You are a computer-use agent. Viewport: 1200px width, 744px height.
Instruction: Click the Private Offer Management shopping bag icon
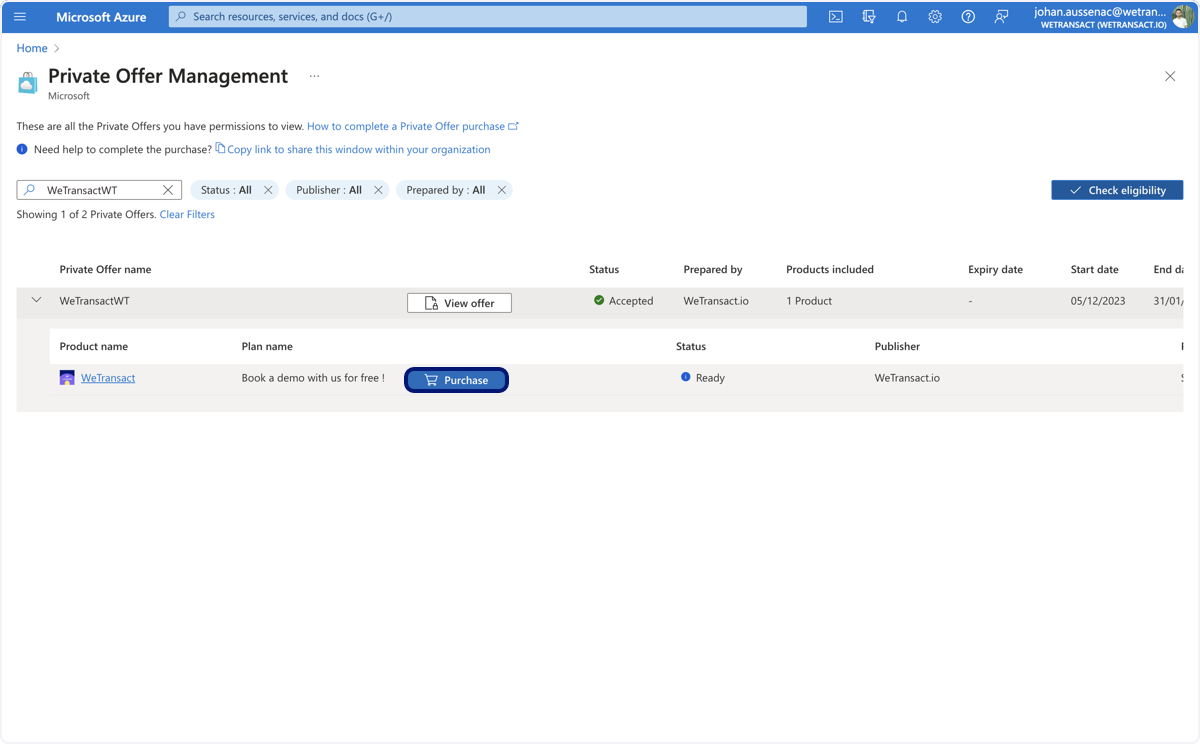tap(28, 83)
